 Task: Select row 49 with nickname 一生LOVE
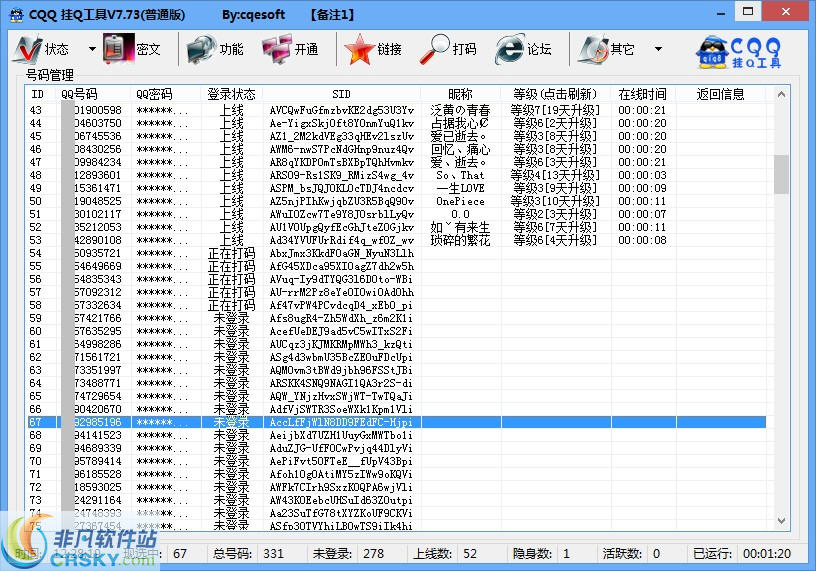pyautogui.click(x=396, y=188)
